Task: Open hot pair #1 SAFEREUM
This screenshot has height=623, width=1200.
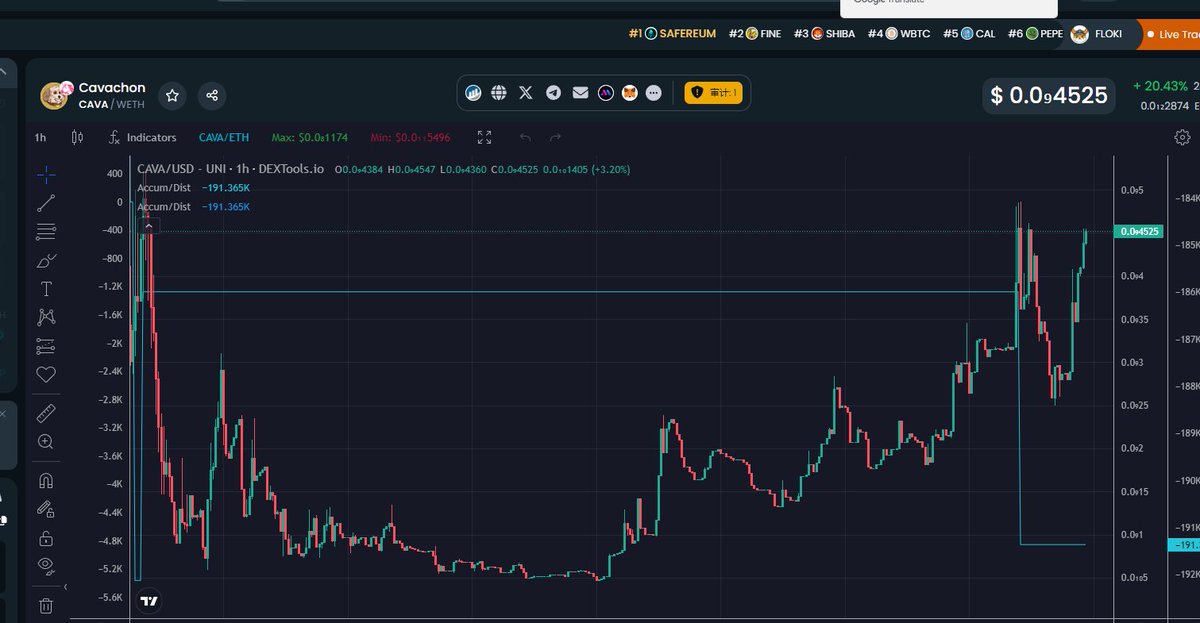Action: click(672, 33)
